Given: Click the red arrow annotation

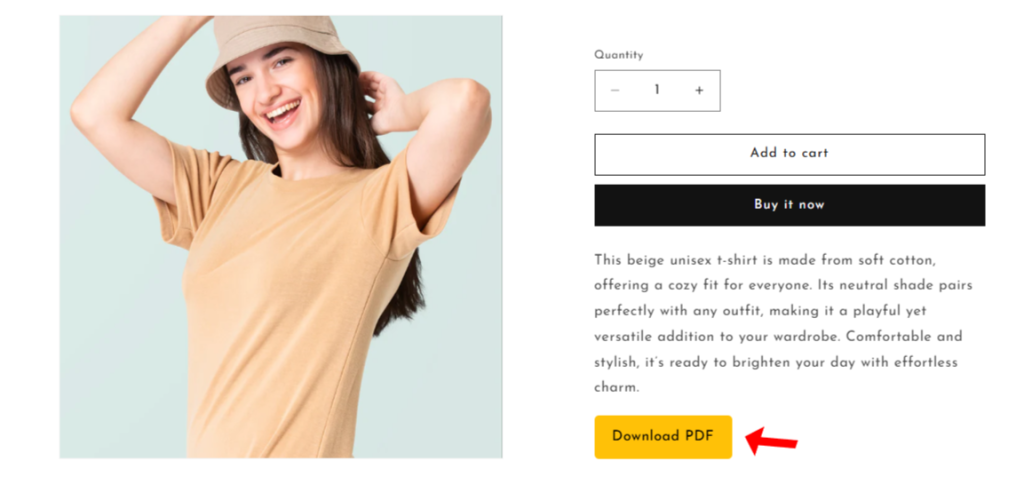Looking at the screenshot, I should (771, 441).
